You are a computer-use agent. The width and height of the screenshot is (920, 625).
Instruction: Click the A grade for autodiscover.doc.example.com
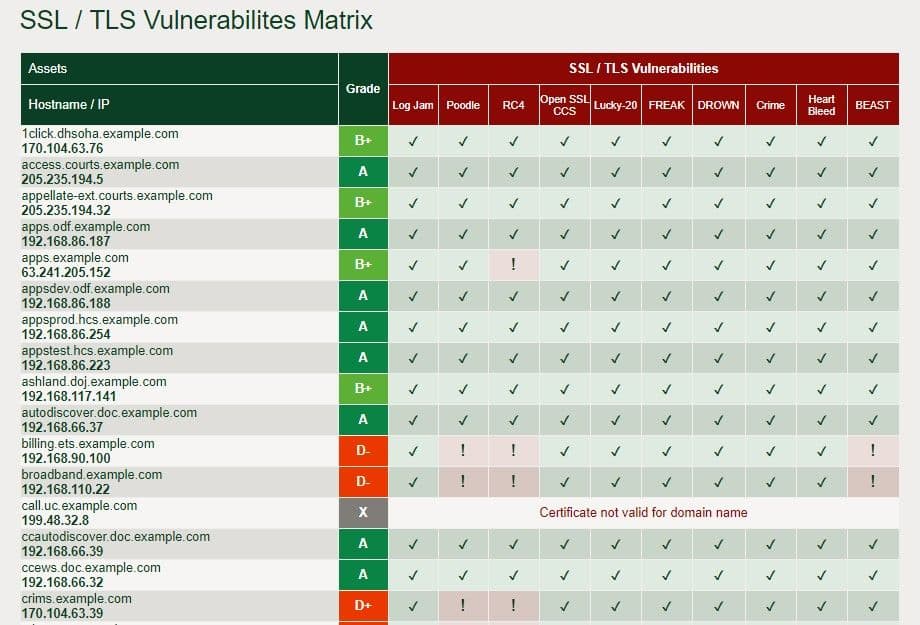coord(363,419)
